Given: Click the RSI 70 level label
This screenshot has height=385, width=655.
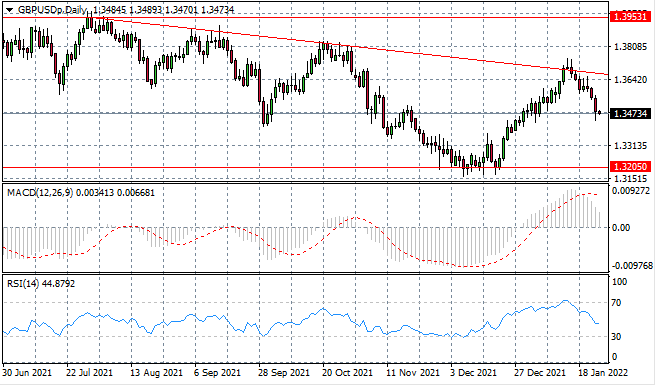Looking at the screenshot, I should tap(617, 303).
